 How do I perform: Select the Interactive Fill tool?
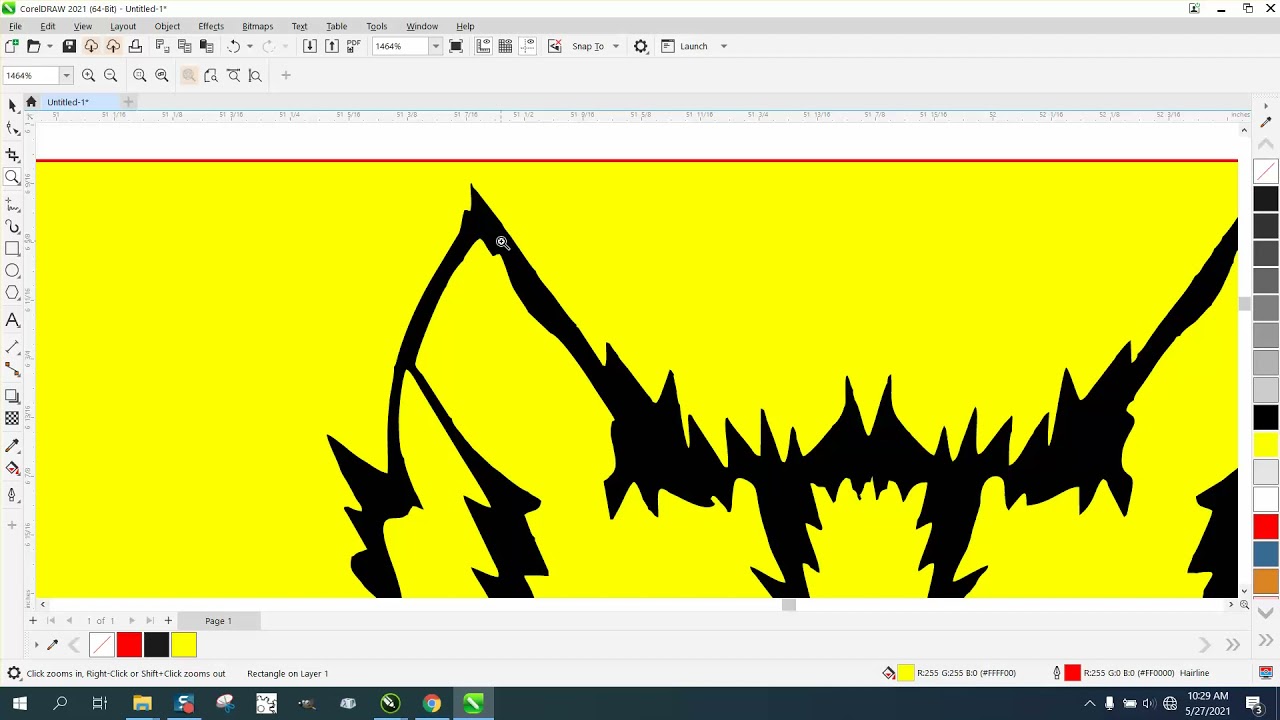[x=12, y=468]
